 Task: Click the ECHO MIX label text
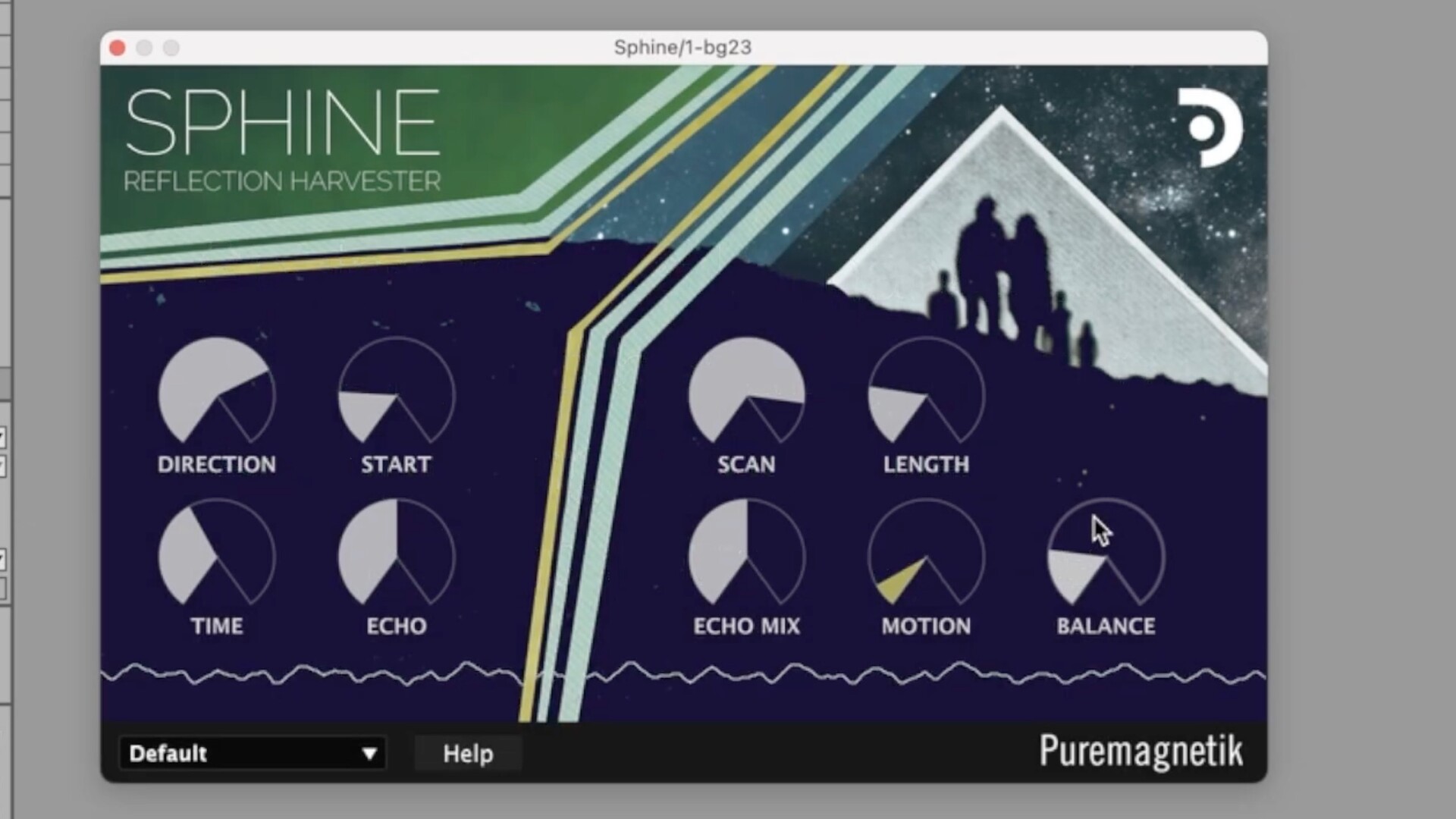click(747, 626)
